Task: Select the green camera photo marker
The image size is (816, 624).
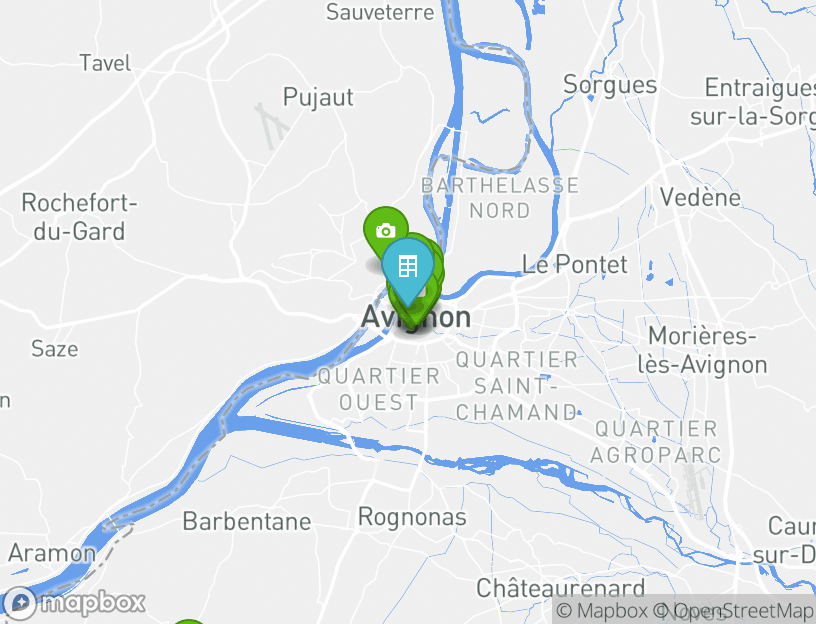Action: pyautogui.click(x=386, y=228)
